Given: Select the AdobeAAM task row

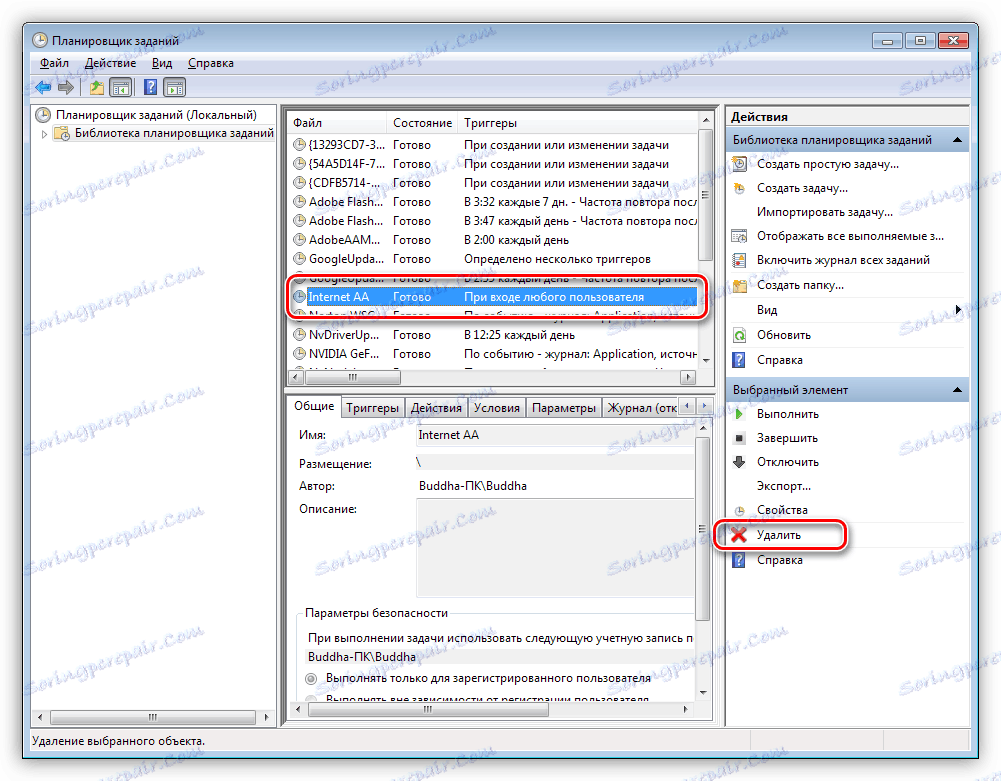Looking at the screenshot, I should pyautogui.click(x=495, y=240).
